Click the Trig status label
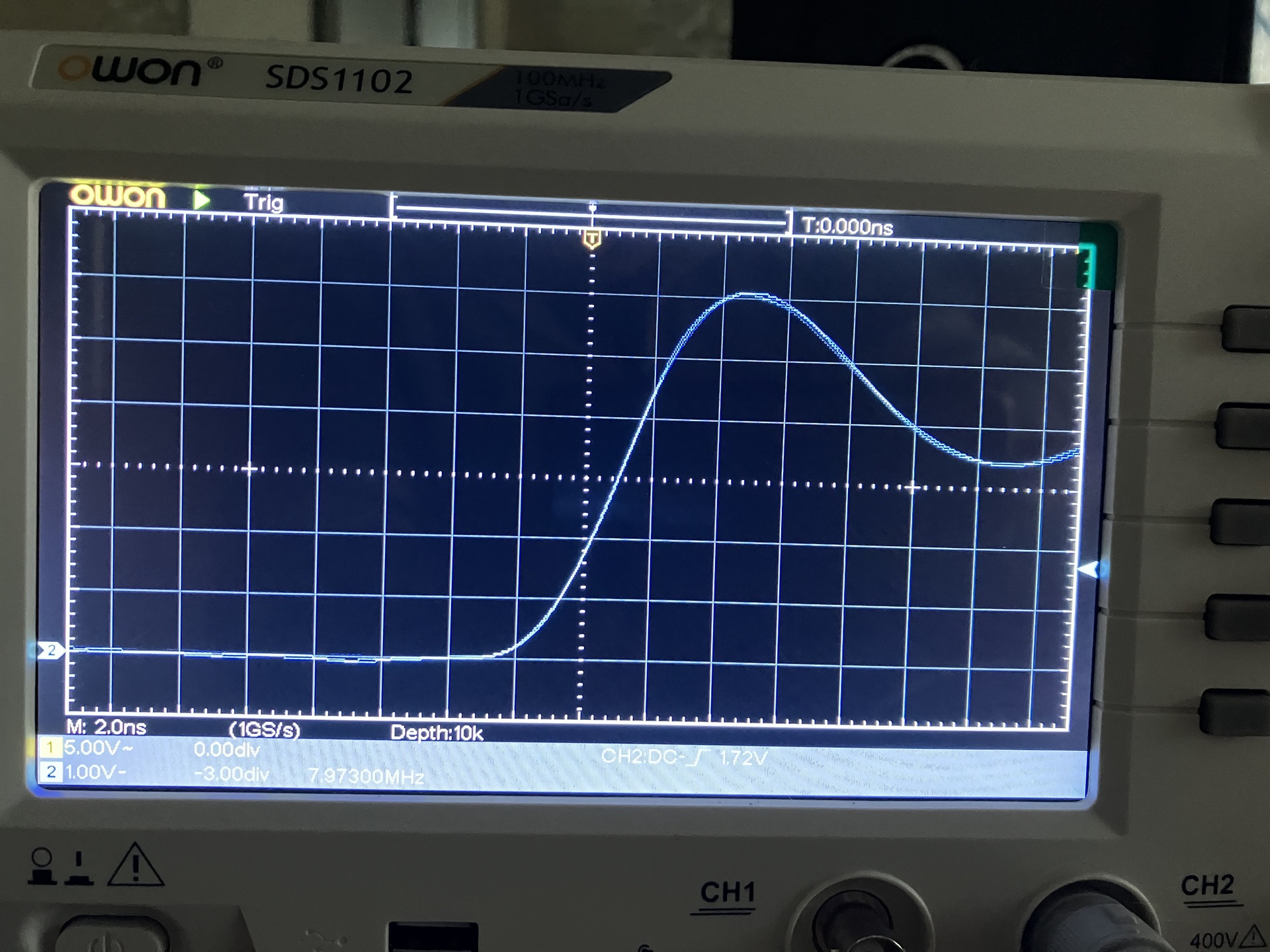The height and width of the screenshot is (952, 1270). click(263, 202)
